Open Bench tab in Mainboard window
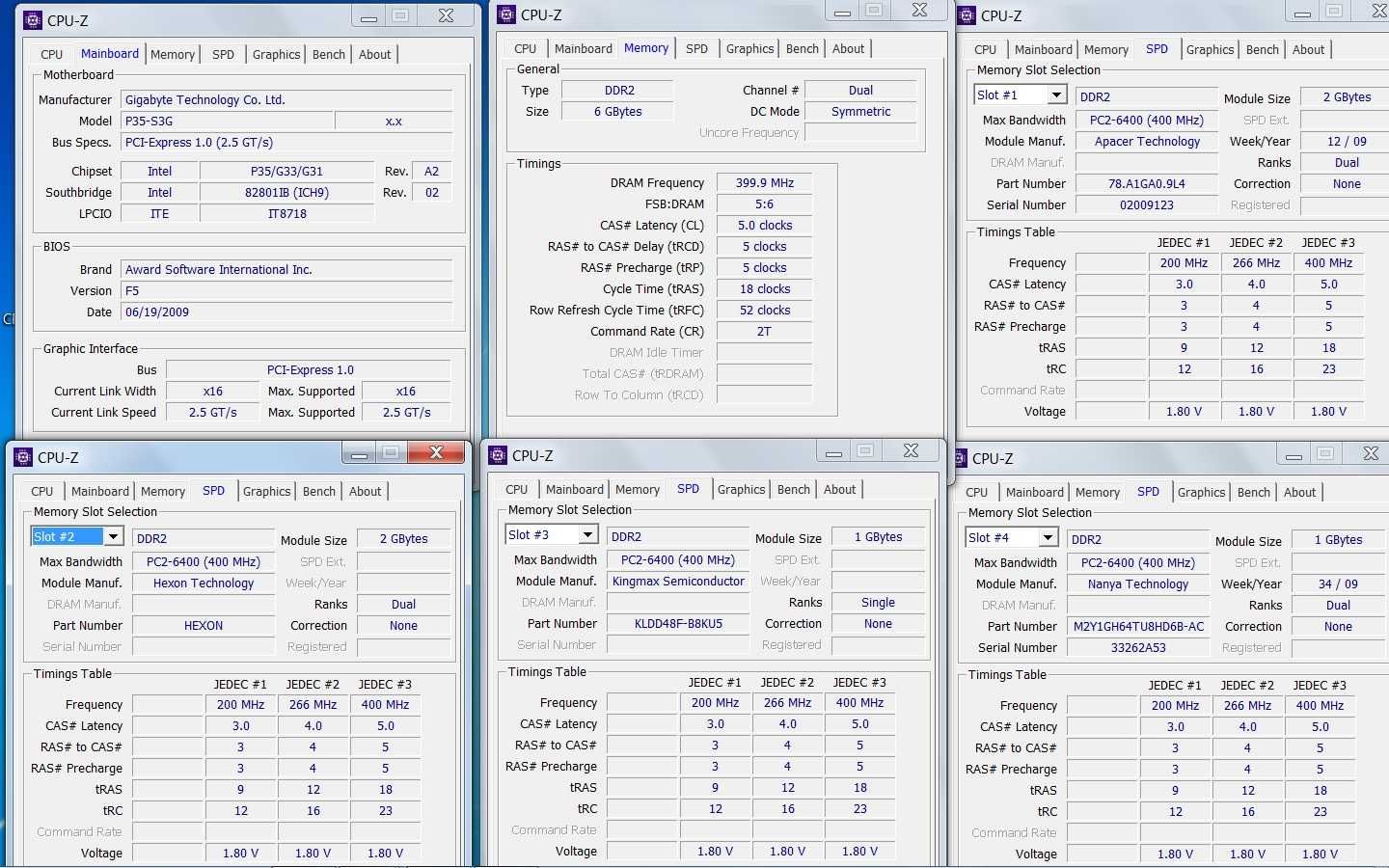The width and height of the screenshot is (1389, 868). tap(328, 54)
